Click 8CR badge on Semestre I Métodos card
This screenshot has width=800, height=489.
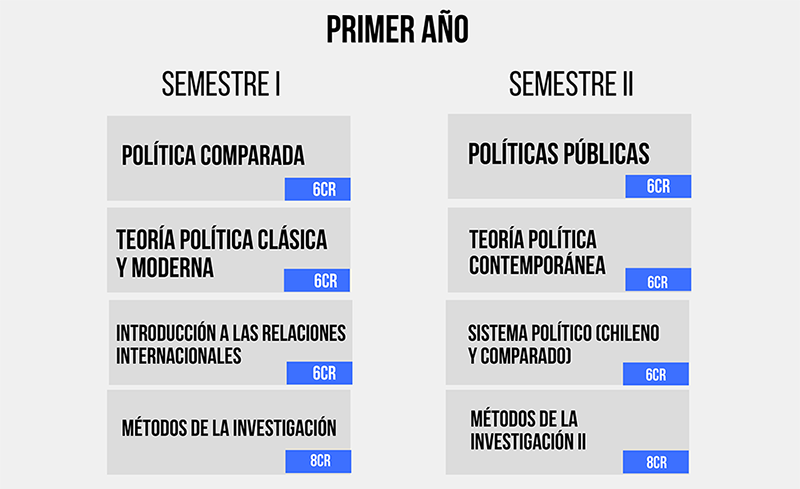(x=318, y=462)
